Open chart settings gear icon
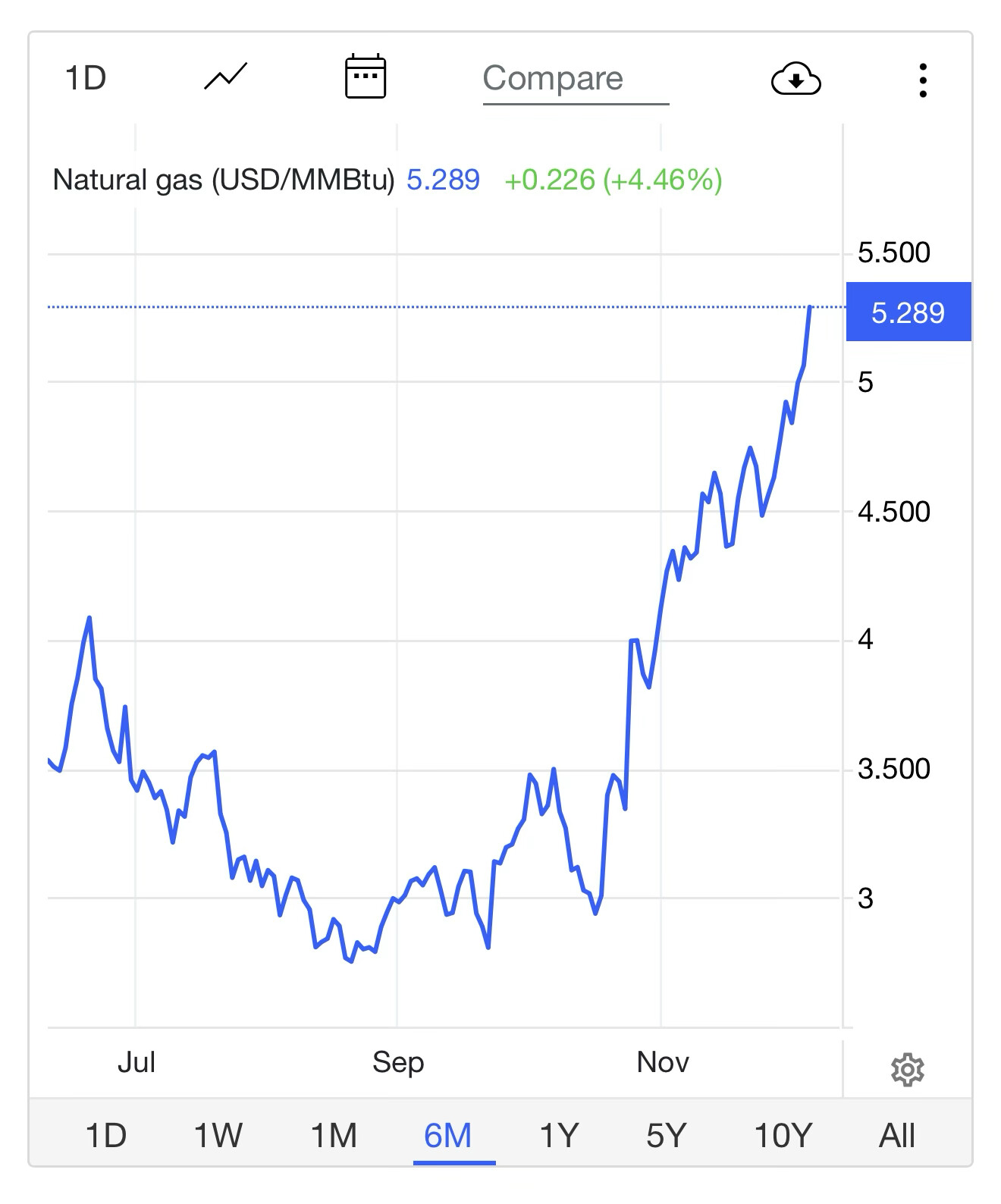Screen dimensions: 1001x1204 pyautogui.click(x=907, y=1070)
